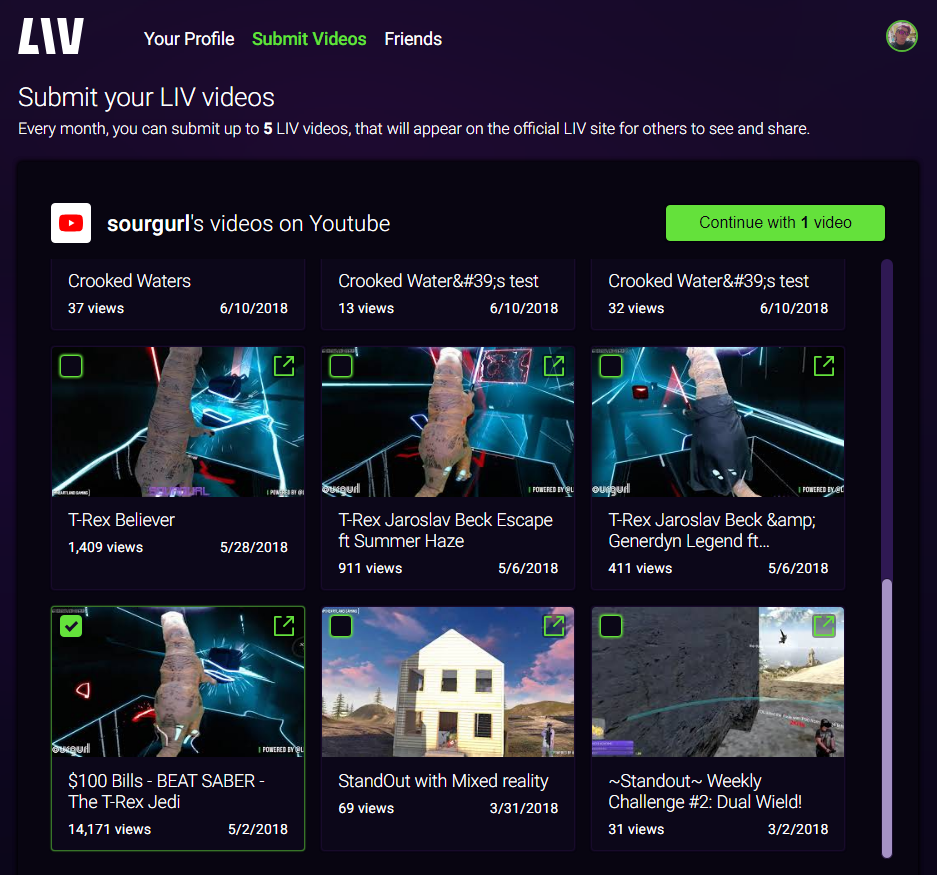This screenshot has width=937, height=875.
Task: Click the YouTube logo icon
Action: [x=71, y=223]
